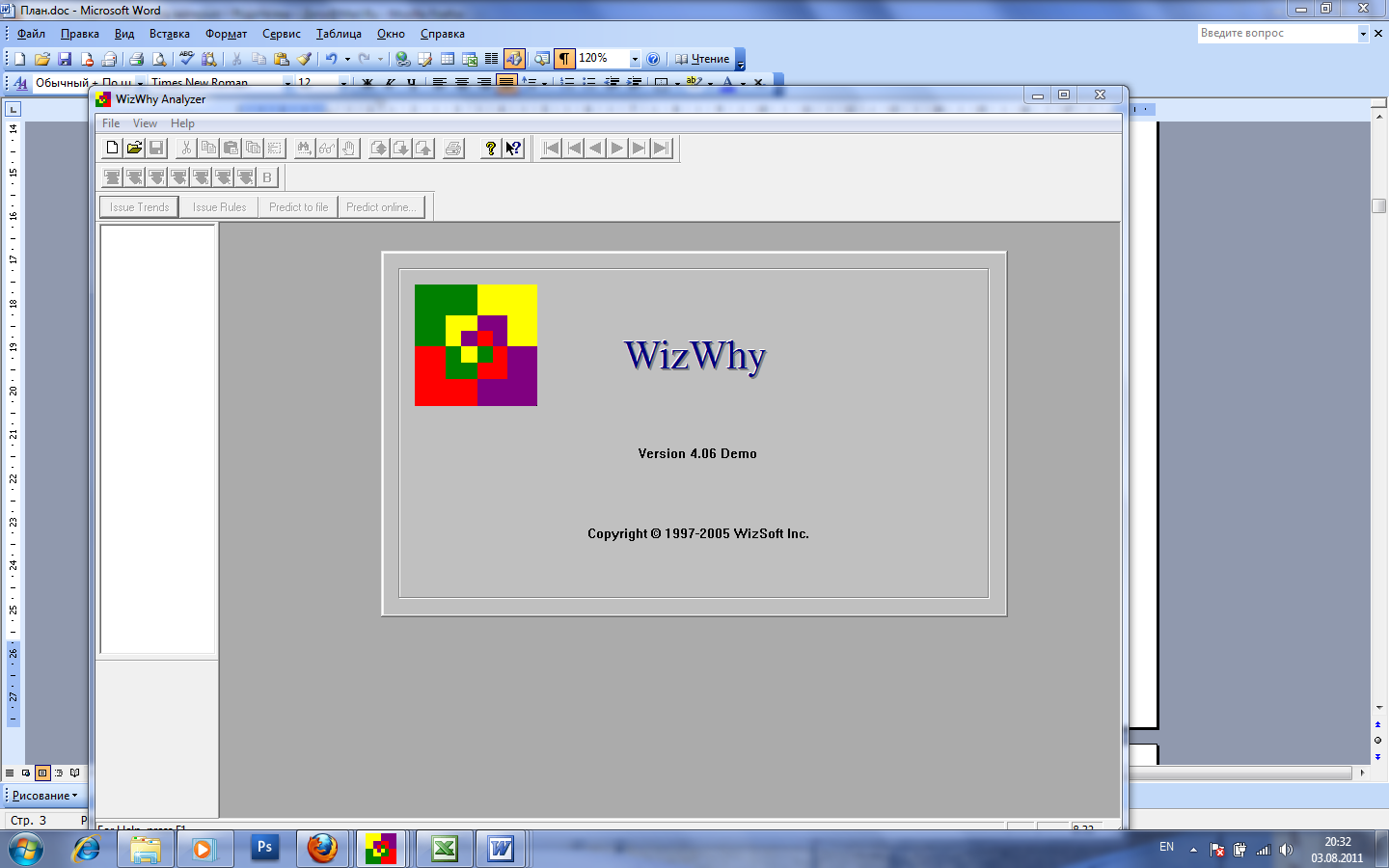1389x868 pixels.
Task: Click ruler tab selector L box in Word
Action: tap(13, 109)
